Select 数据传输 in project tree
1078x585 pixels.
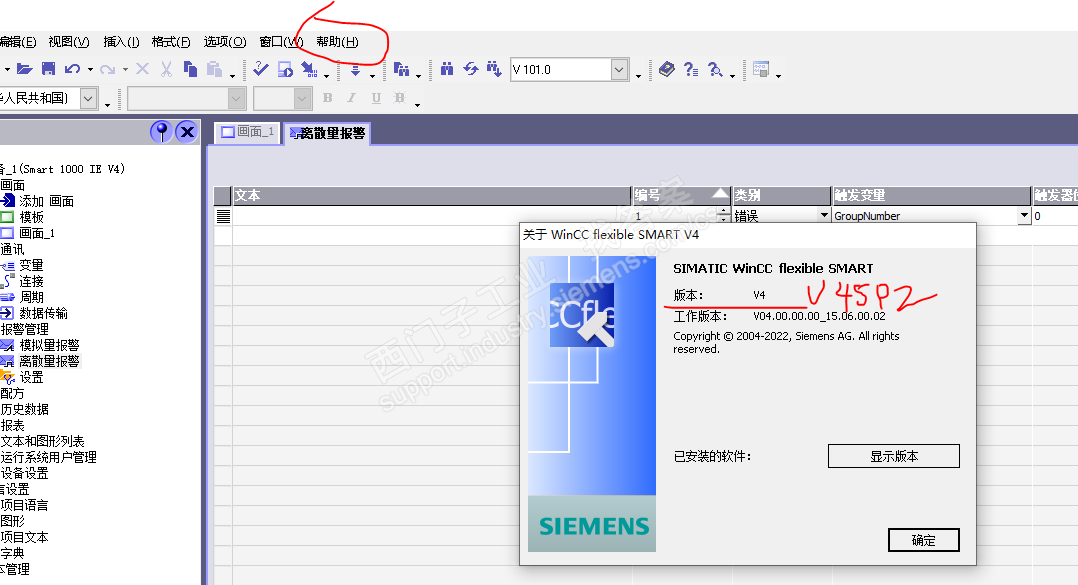coord(43,313)
